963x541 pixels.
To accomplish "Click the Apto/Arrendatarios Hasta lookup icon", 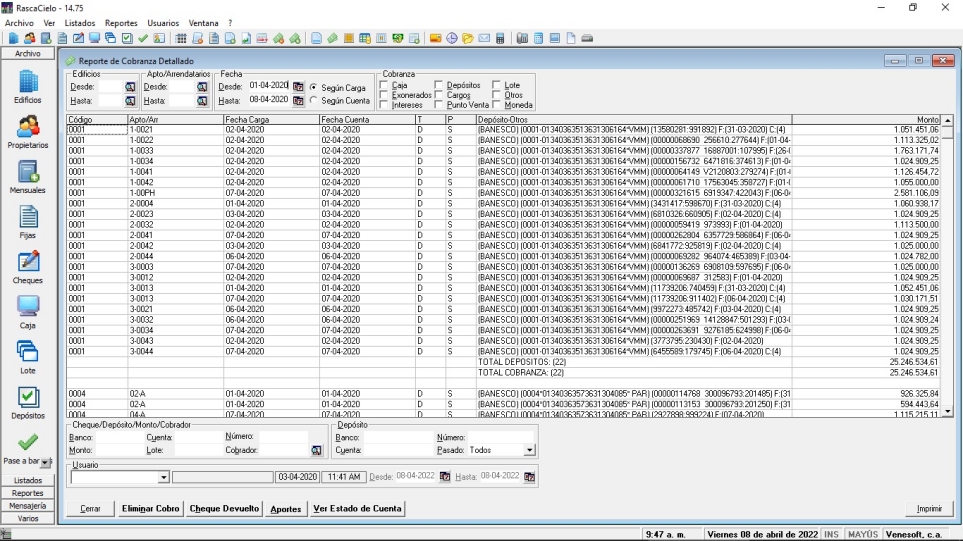I will (202, 101).
